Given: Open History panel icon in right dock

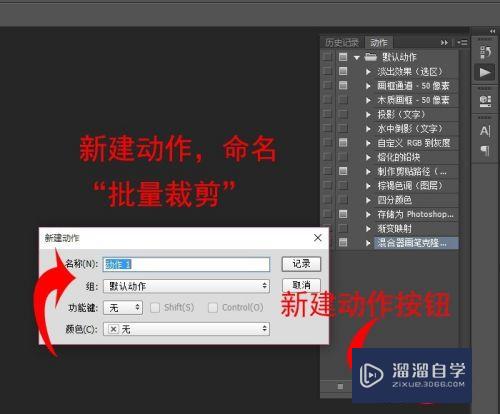Looking at the screenshot, I should point(485,52).
